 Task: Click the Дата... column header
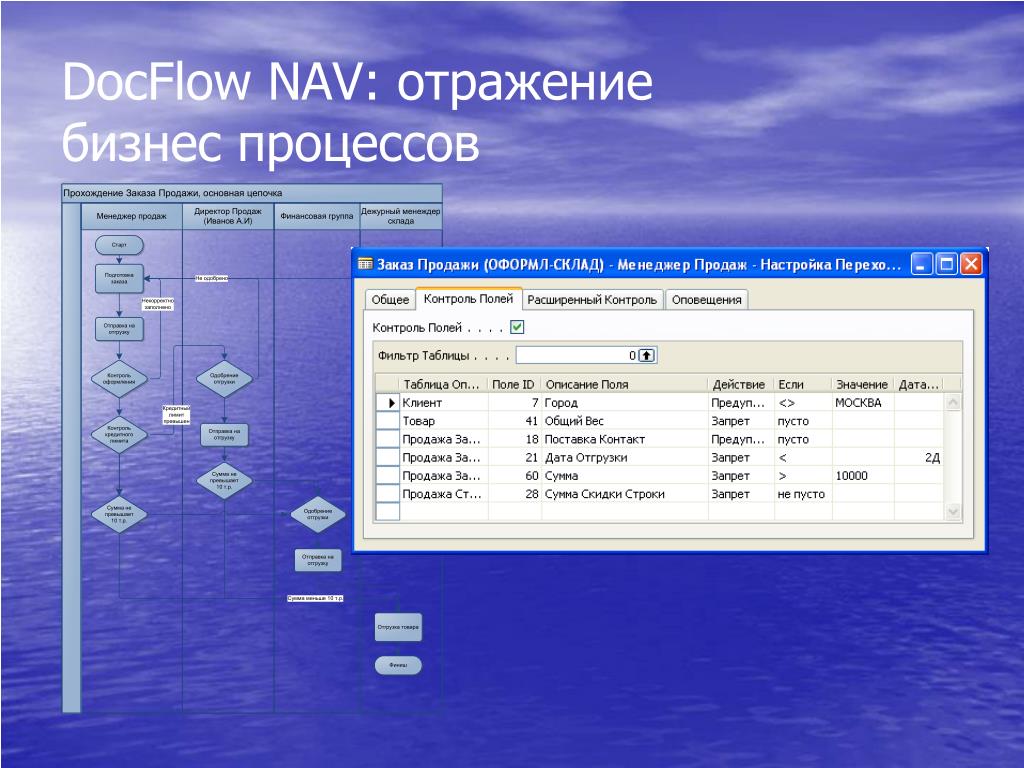(x=919, y=385)
